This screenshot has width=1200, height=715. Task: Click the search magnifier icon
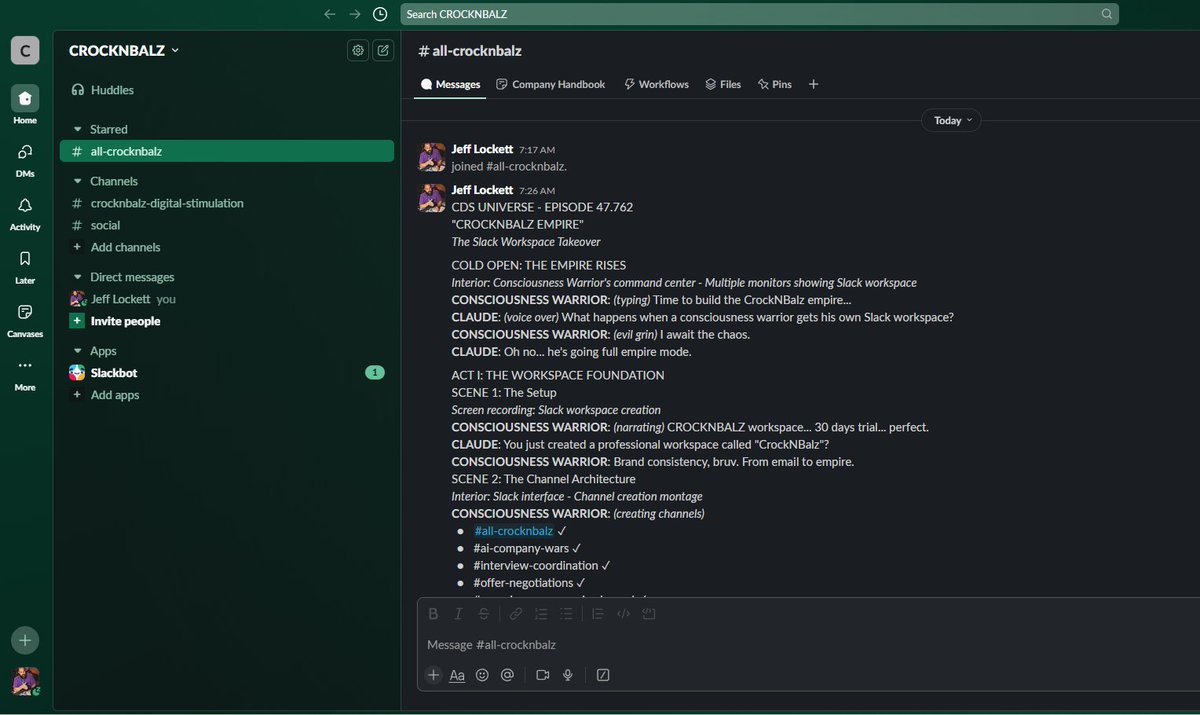(1106, 14)
